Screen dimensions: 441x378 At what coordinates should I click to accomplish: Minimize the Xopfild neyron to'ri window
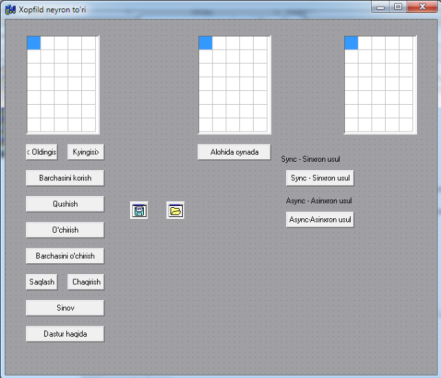point(381,7)
